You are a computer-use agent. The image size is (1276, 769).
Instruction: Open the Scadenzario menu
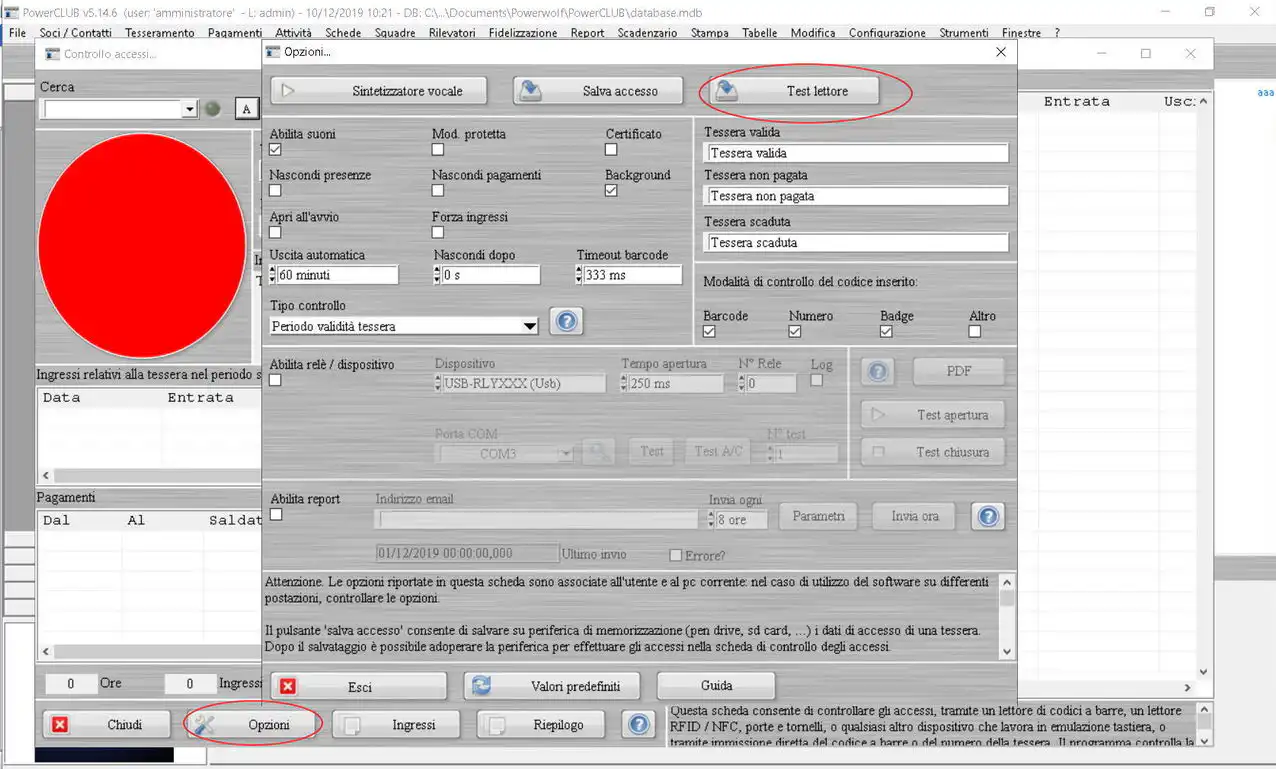(x=647, y=33)
